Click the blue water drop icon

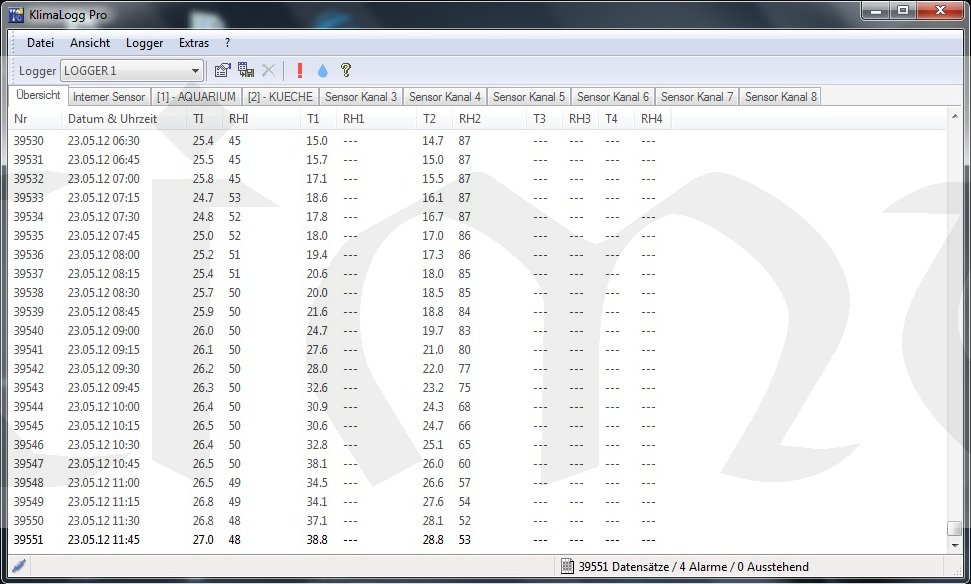pyautogui.click(x=322, y=71)
